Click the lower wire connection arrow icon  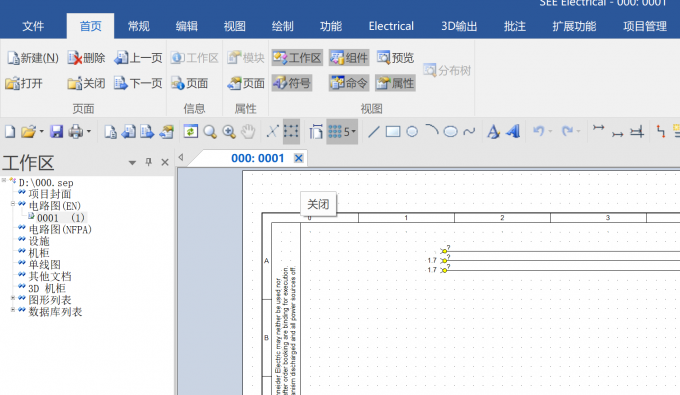pos(618,134)
